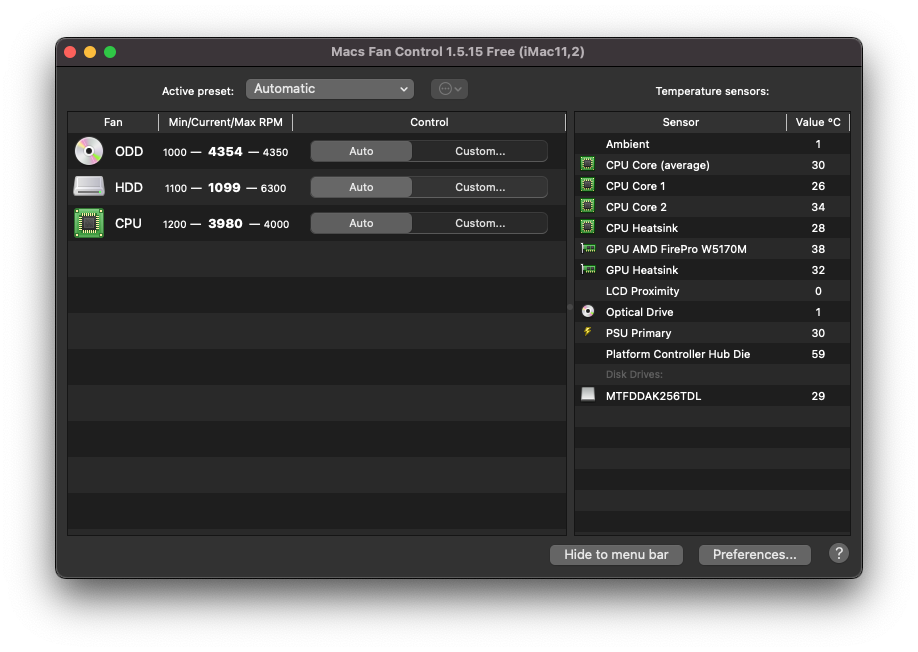The image size is (918, 652).
Task: Click the CPU Heatsink chip icon
Action: pos(587,227)
